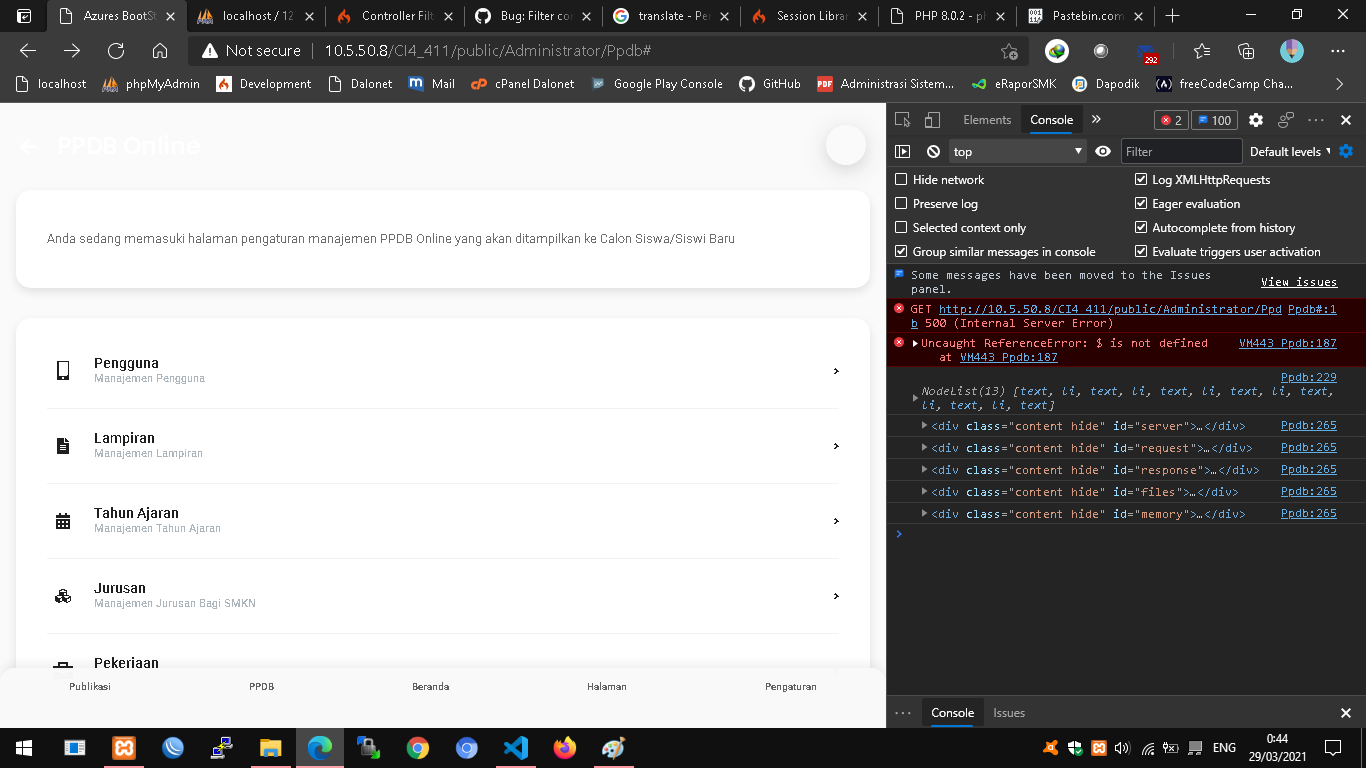Enable the Hide network checkbox
The image size is (1366, 768).
pyautogui.click(x=901, y=180)
